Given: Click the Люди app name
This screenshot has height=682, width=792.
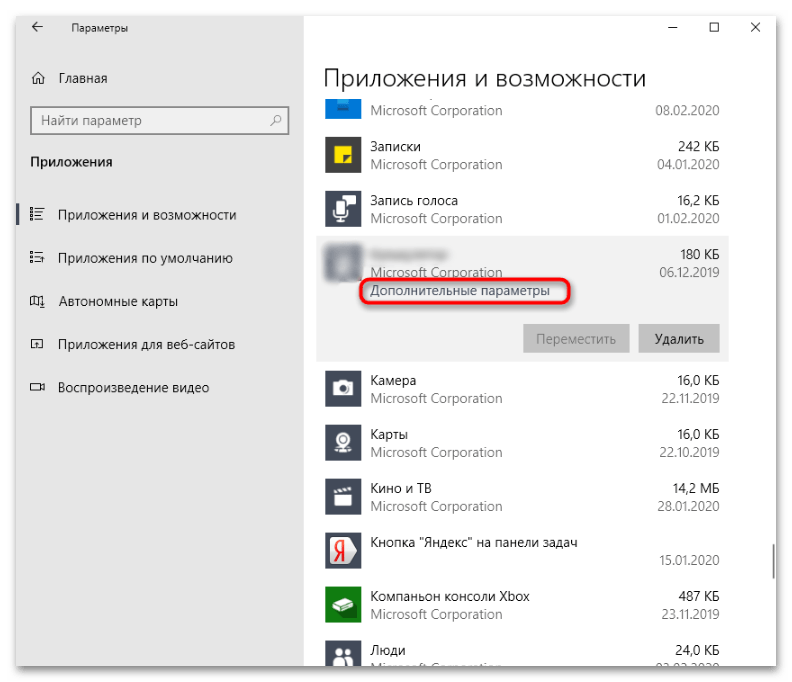Looking at the screenshot, I should 388,650.
